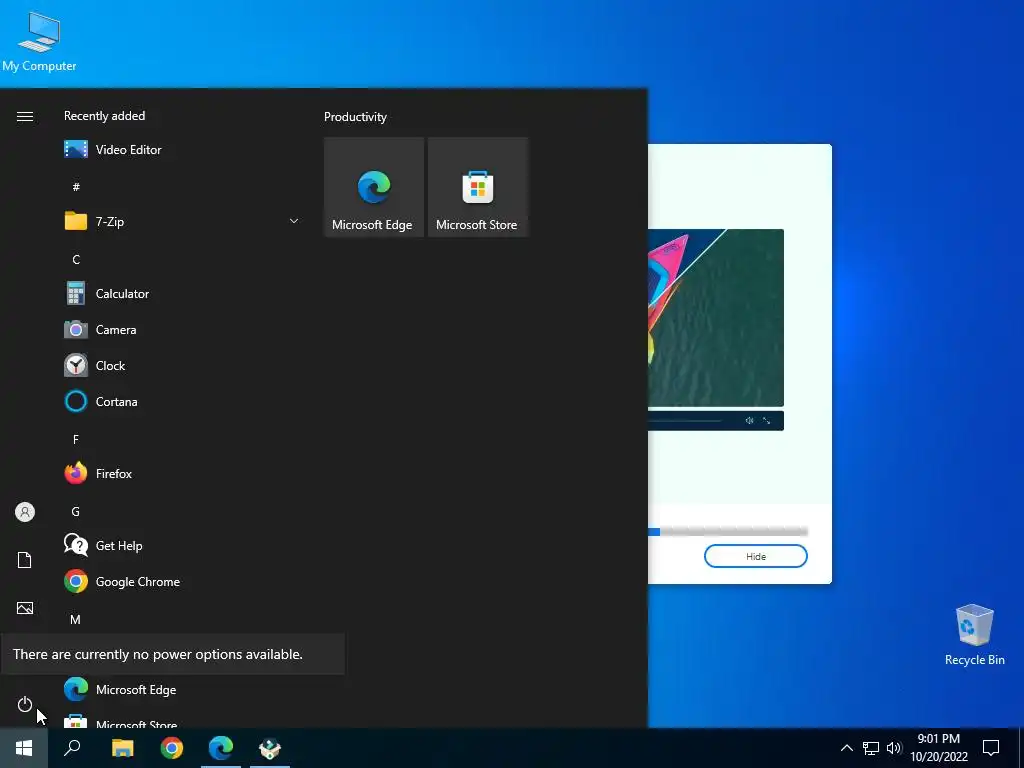The image size is (1024, 768).
Task: Open Cortana from the app list
Action: 183,402
